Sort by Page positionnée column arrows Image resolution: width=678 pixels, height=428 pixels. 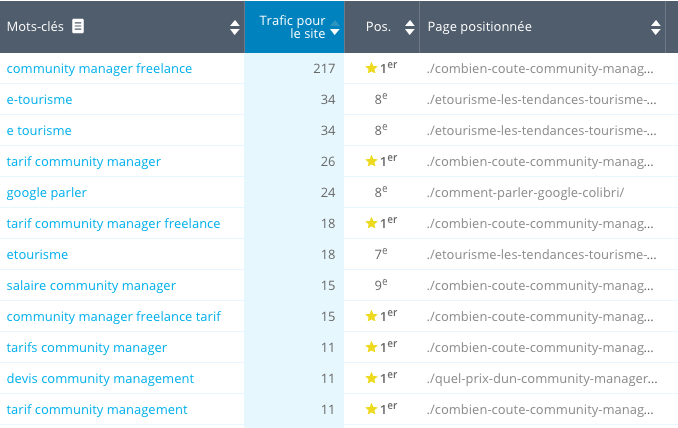click(x=656, y=27)
